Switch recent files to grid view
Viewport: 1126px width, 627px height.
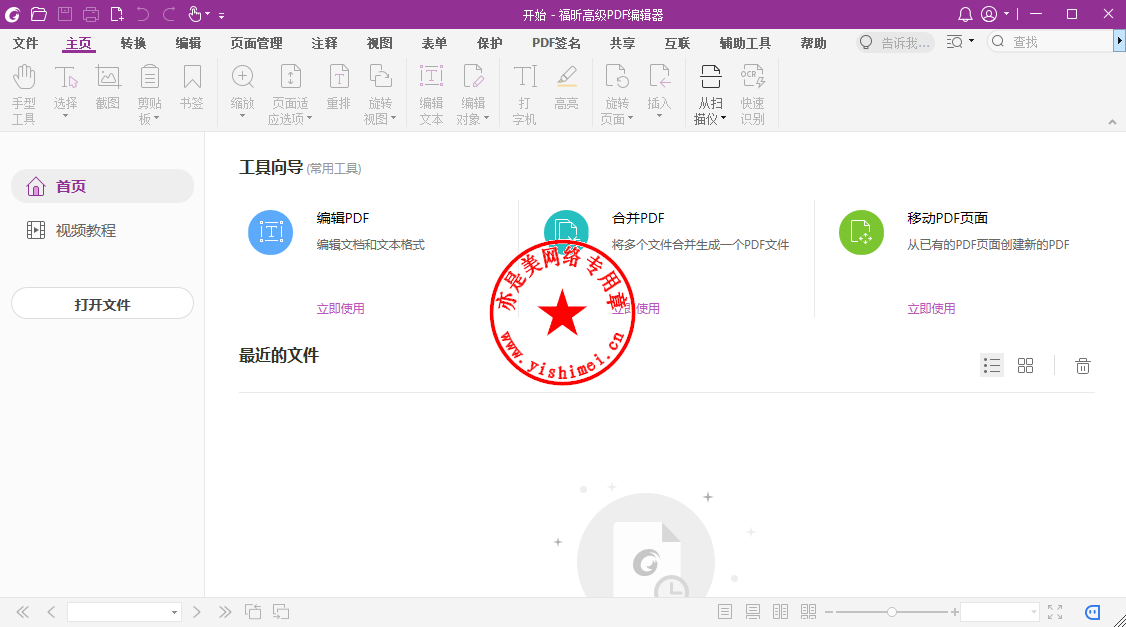(1025, 366)
